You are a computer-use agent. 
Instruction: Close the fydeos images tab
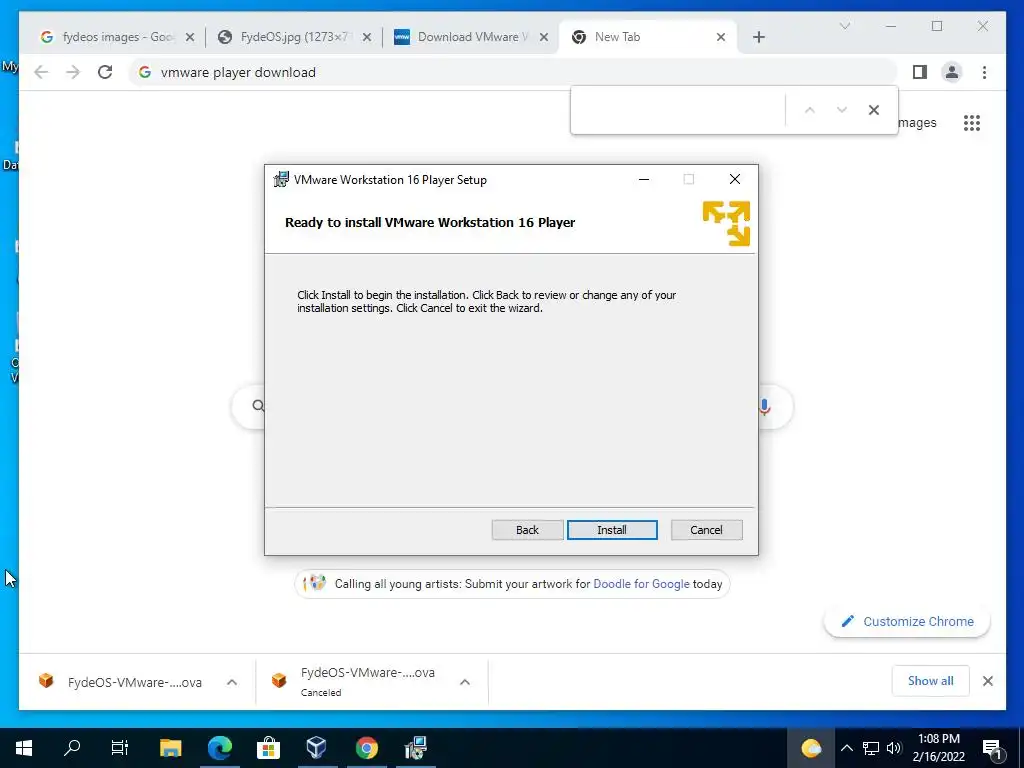coord(190,37)
